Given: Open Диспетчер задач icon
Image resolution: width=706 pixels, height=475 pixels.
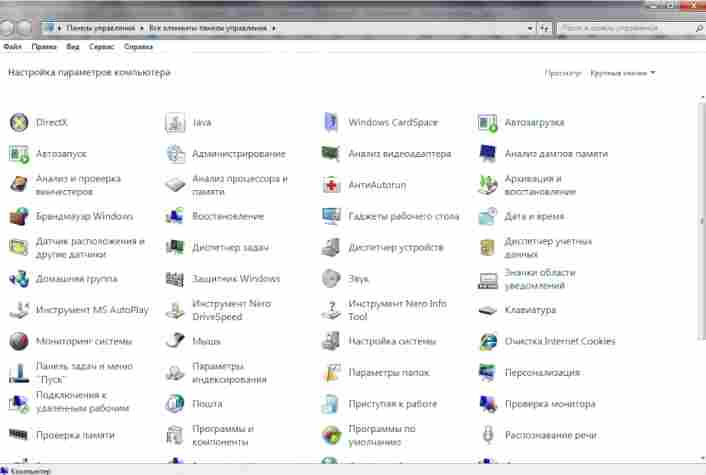Looking at the screenshot, I should pyautogui.click(x=175, y=248).
